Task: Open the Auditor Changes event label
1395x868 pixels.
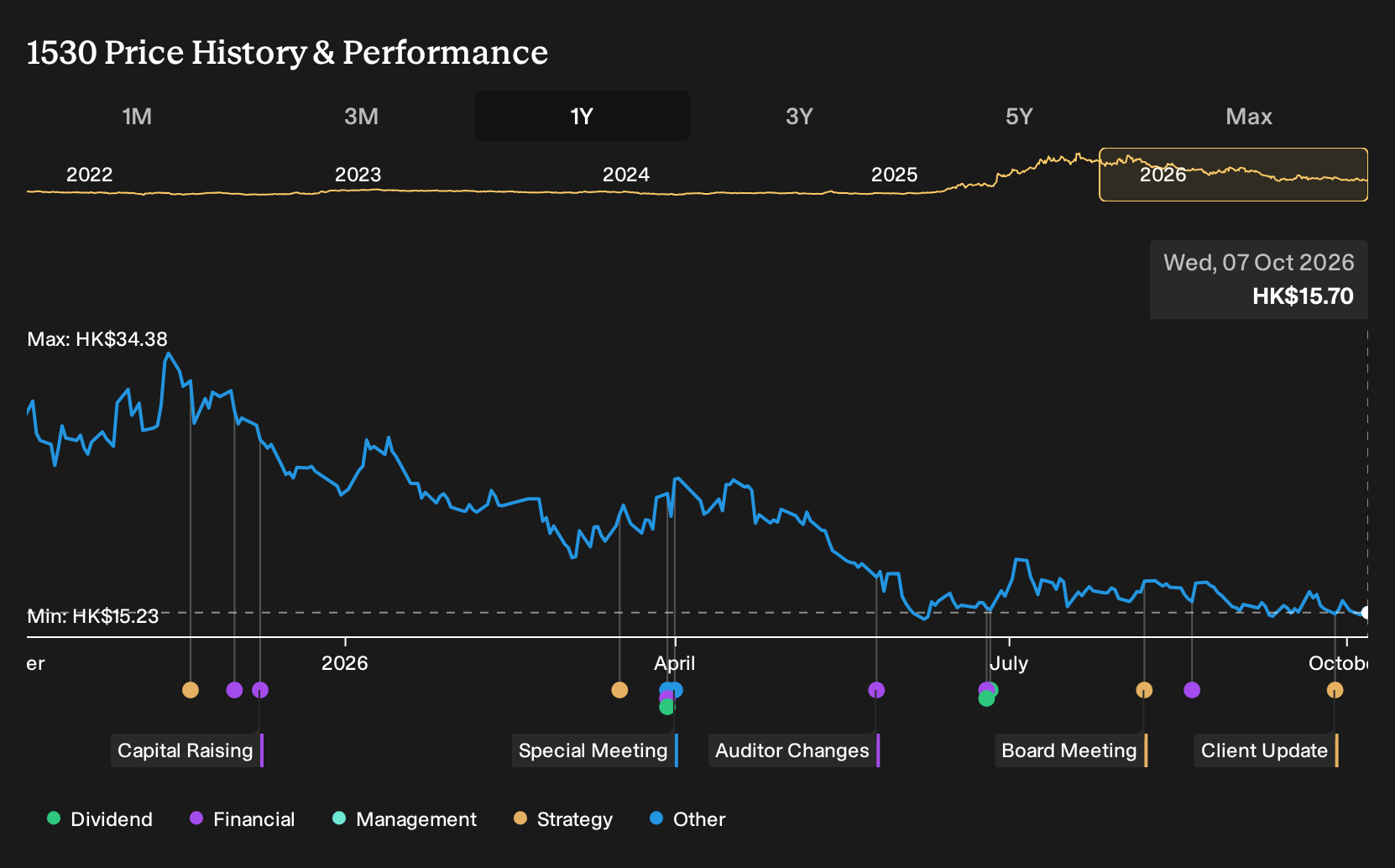Action: coord(793,750)
